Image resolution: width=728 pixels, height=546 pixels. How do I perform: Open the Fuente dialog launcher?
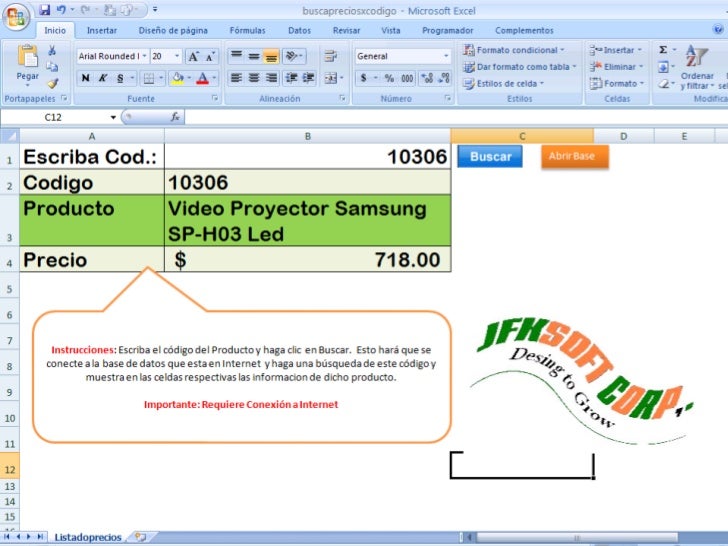coord(214,98)
